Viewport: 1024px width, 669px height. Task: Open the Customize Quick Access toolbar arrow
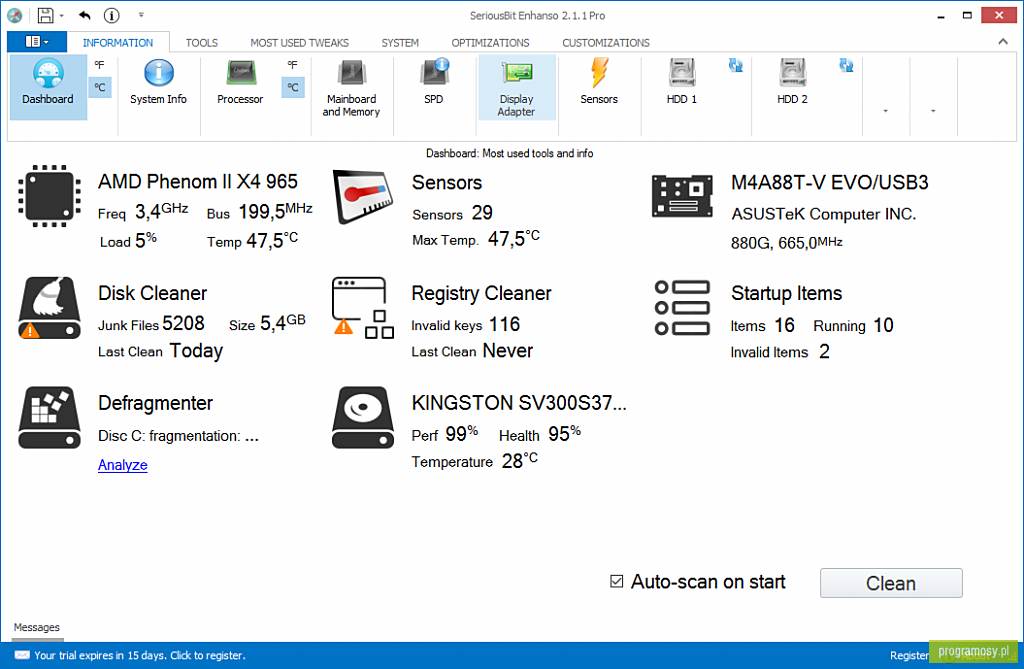[x=141, y=15]
